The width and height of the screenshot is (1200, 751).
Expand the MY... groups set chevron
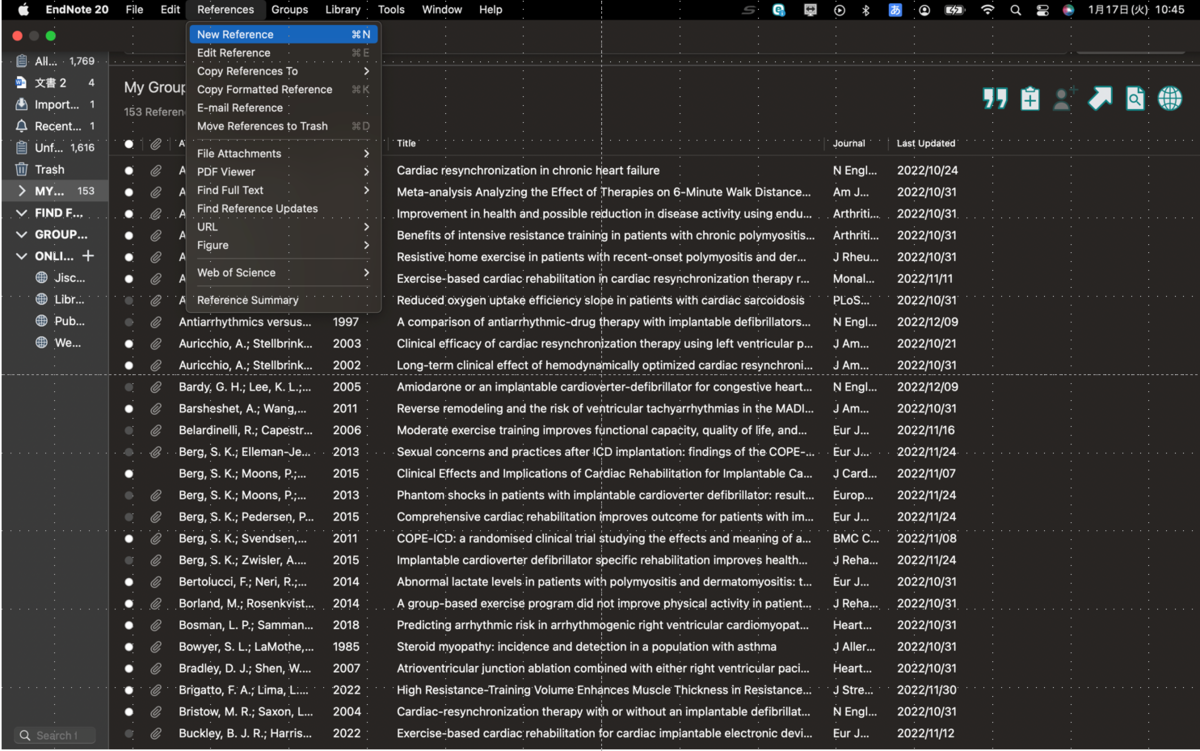coord(22,191)
